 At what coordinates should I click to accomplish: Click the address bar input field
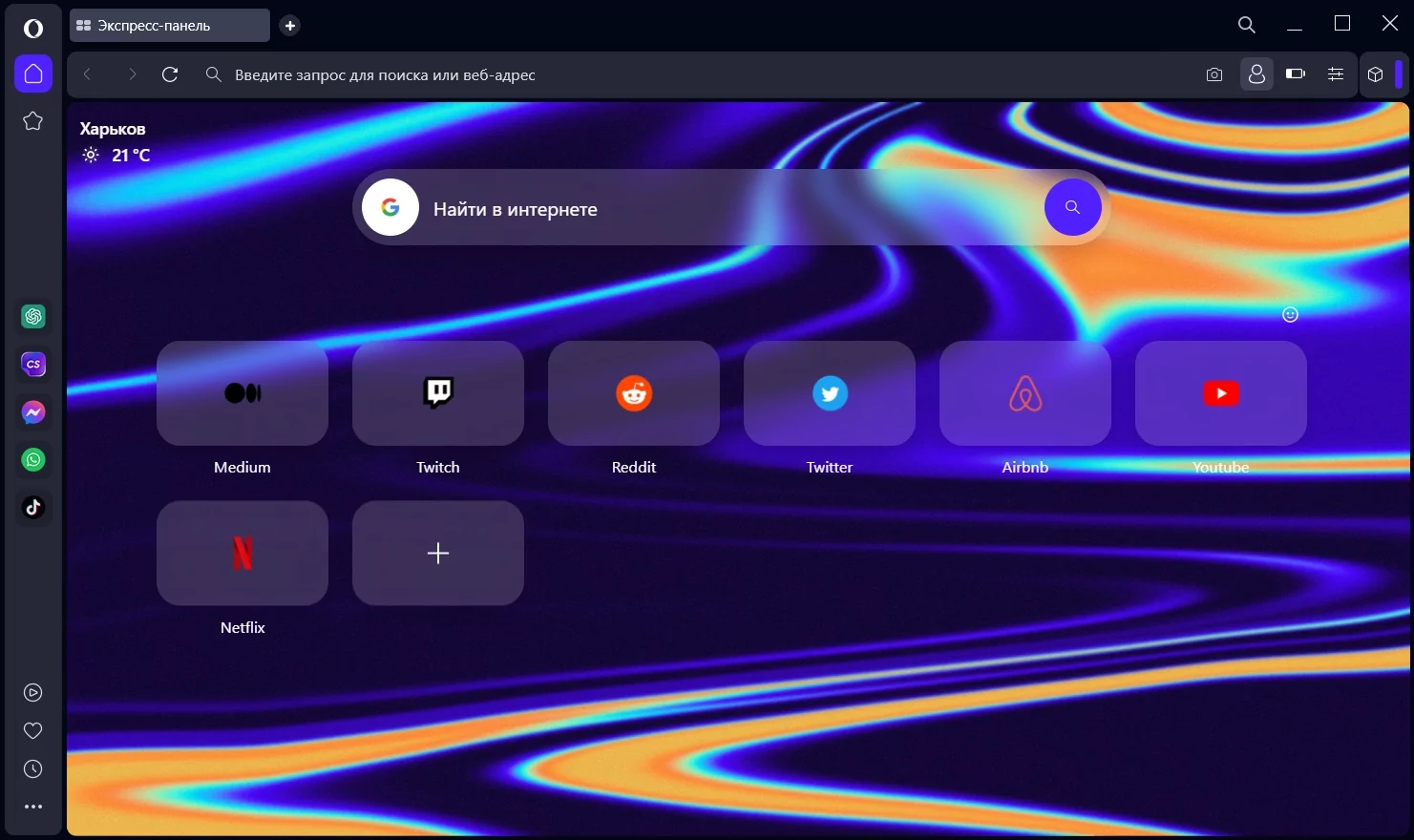coord(707,74)
